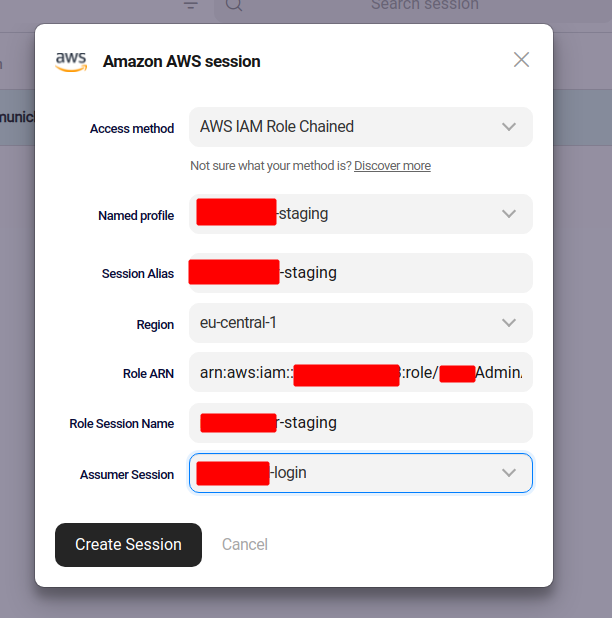Expand the Assumer Session dropdown
Image resolution: width=612 pixels, height=618 pixels.
361,473
